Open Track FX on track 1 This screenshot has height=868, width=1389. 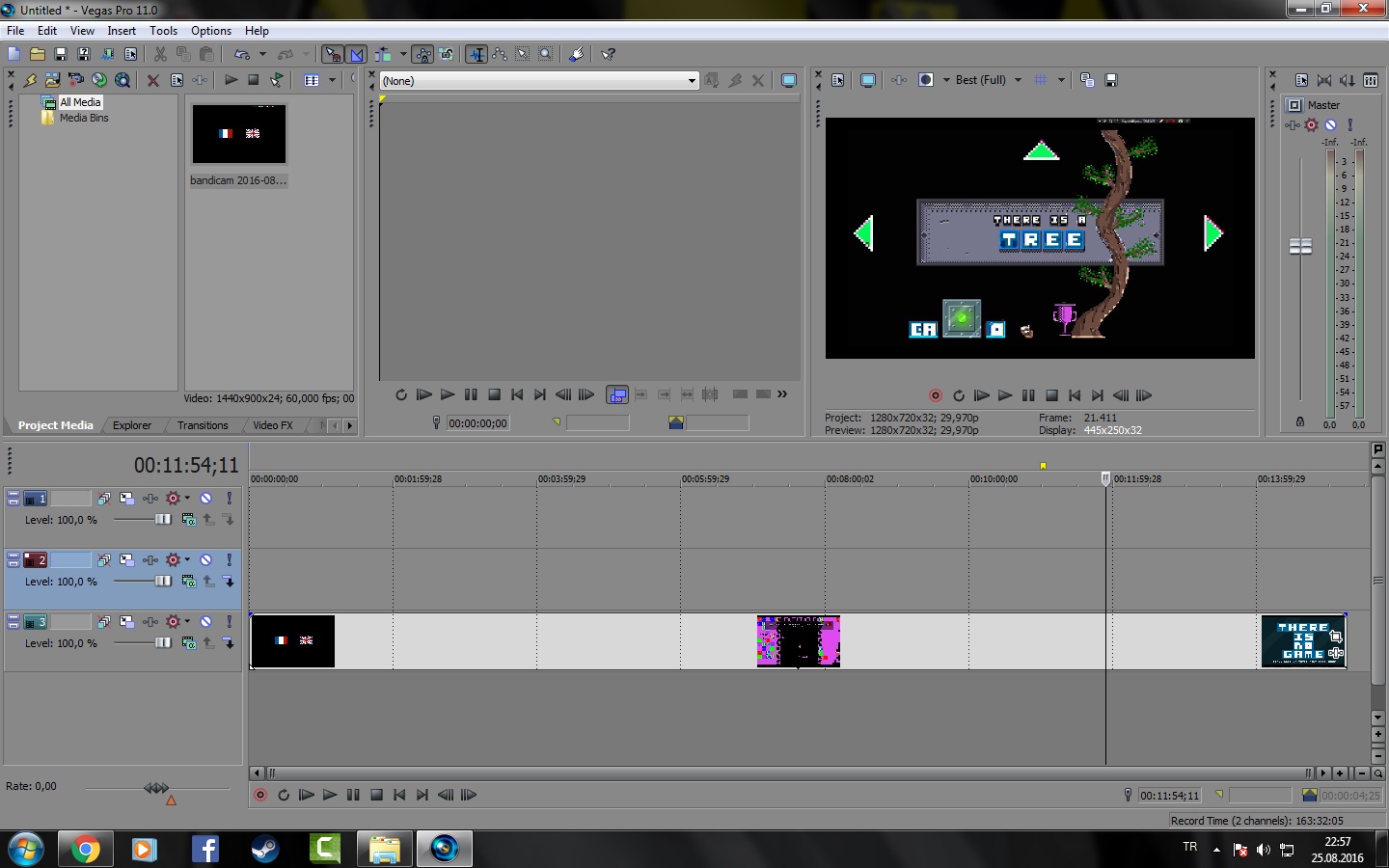coord(151,499)
